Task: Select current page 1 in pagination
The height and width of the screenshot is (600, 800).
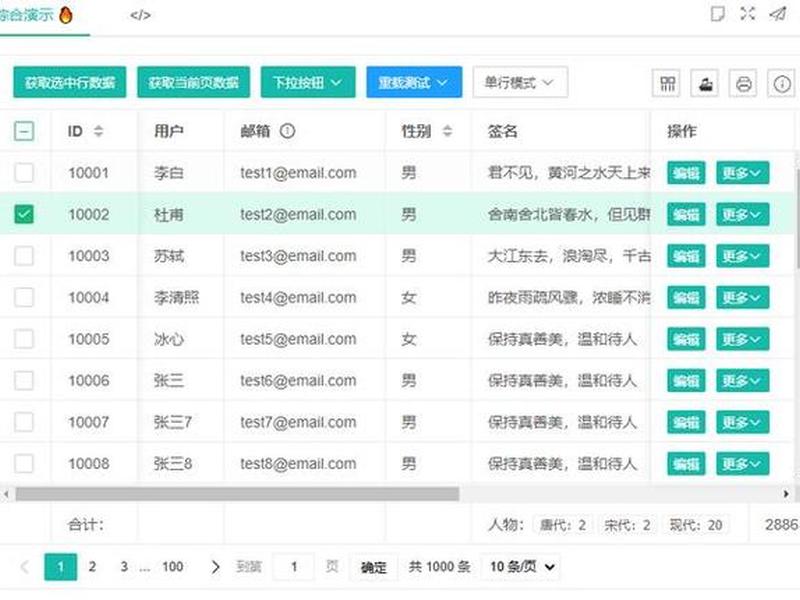Action: point(61,567)
